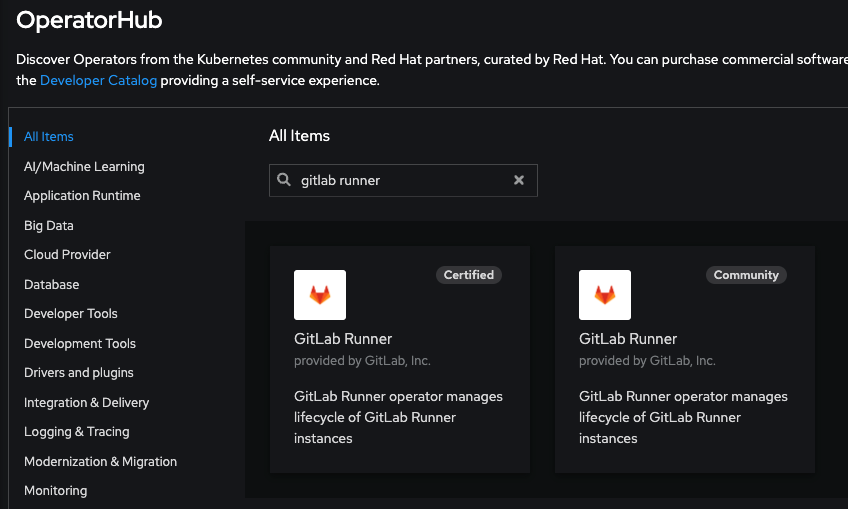Click the All Items results heading
Image resolution: width=848 pixels, height=509 pixels.
pos(299,136)
